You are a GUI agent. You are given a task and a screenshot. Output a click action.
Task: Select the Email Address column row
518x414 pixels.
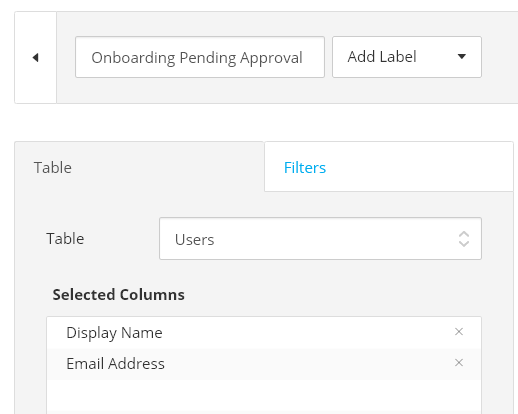coord(264,364)
